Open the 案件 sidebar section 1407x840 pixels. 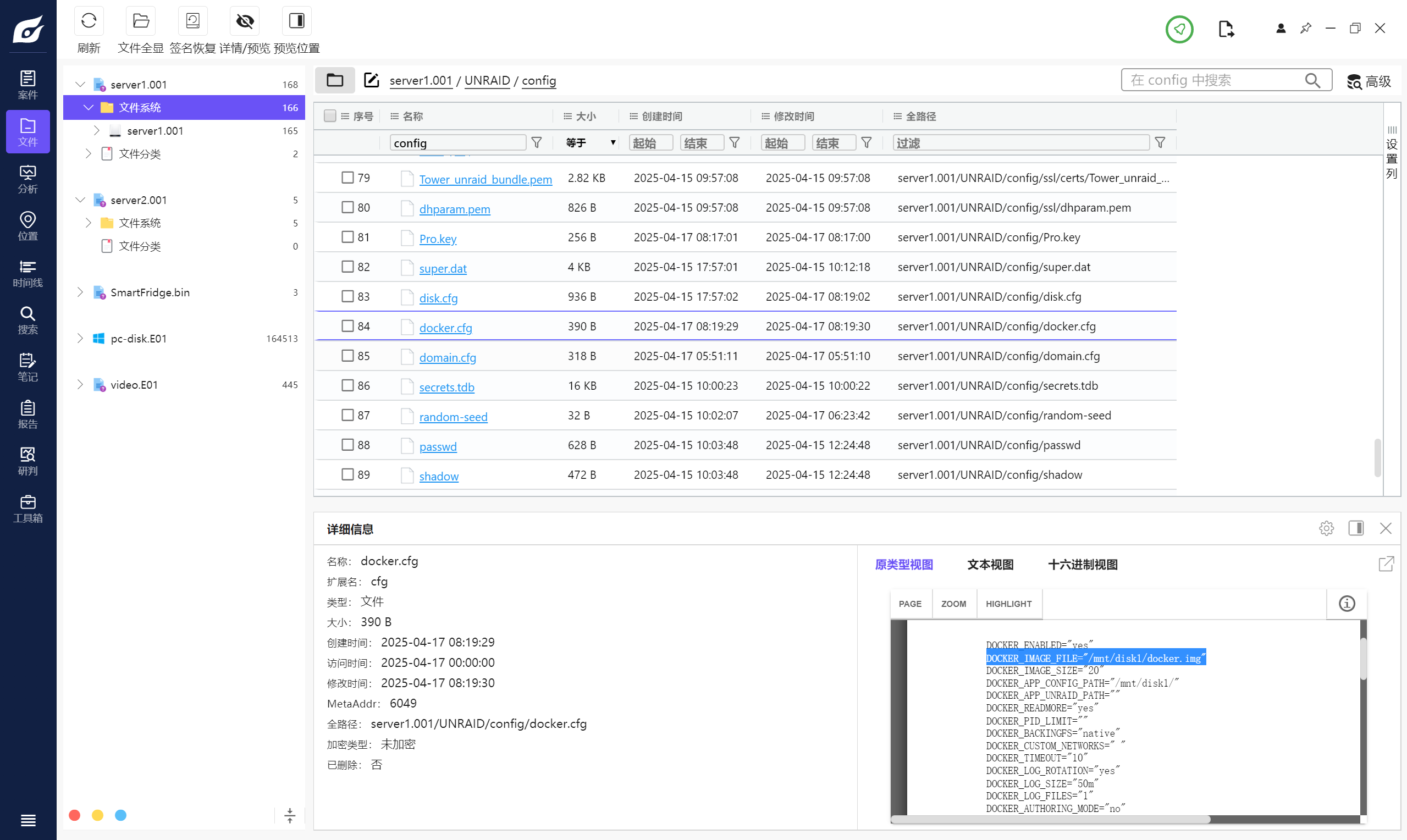(x=27, y=85)
